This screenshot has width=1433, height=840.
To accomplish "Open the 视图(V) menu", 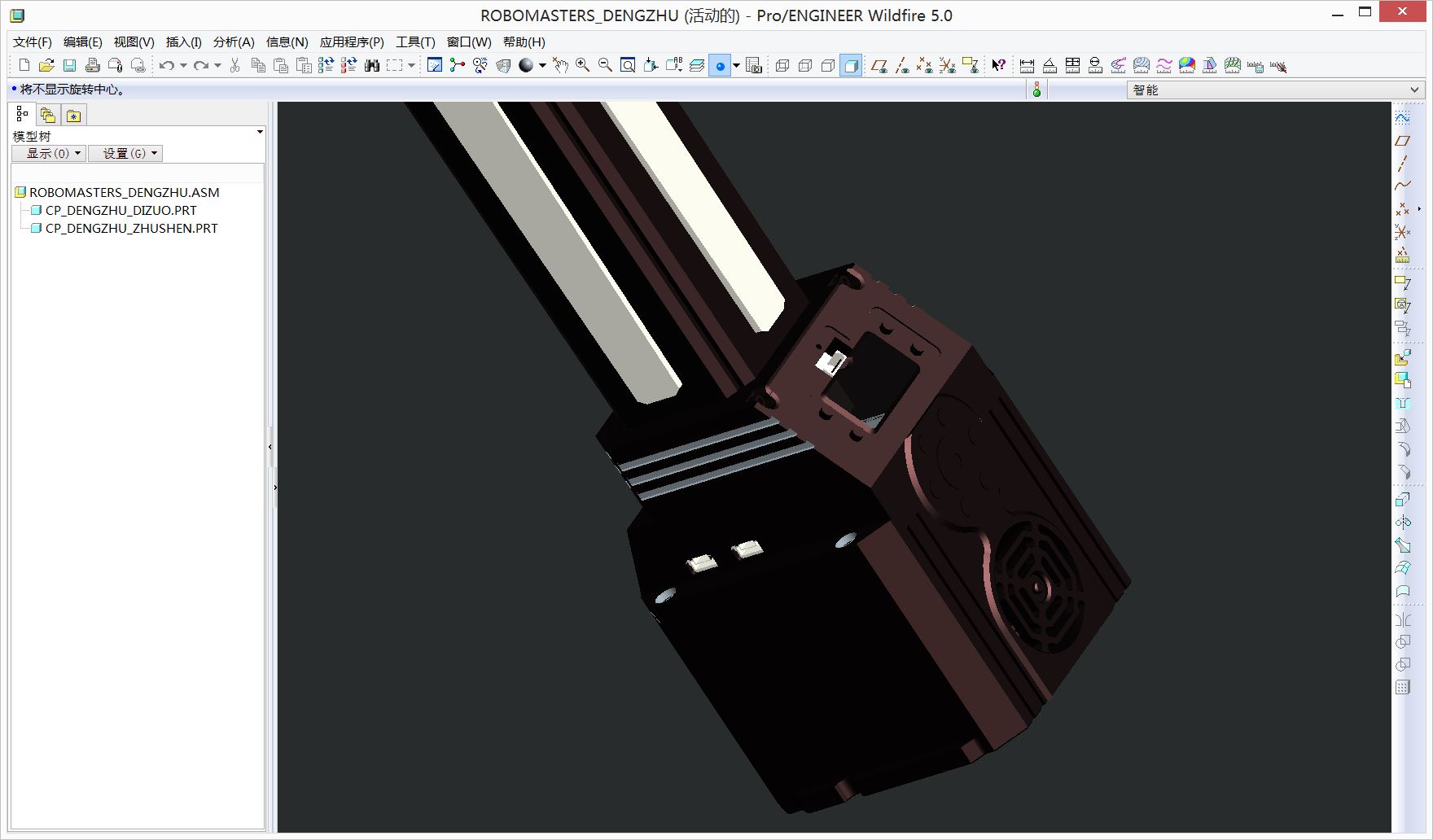I will (x=134, y=42).
